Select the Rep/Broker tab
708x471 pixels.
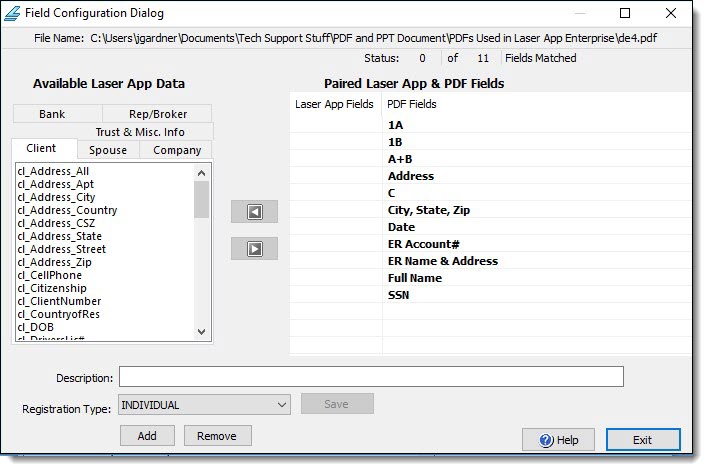pos(158,114)
